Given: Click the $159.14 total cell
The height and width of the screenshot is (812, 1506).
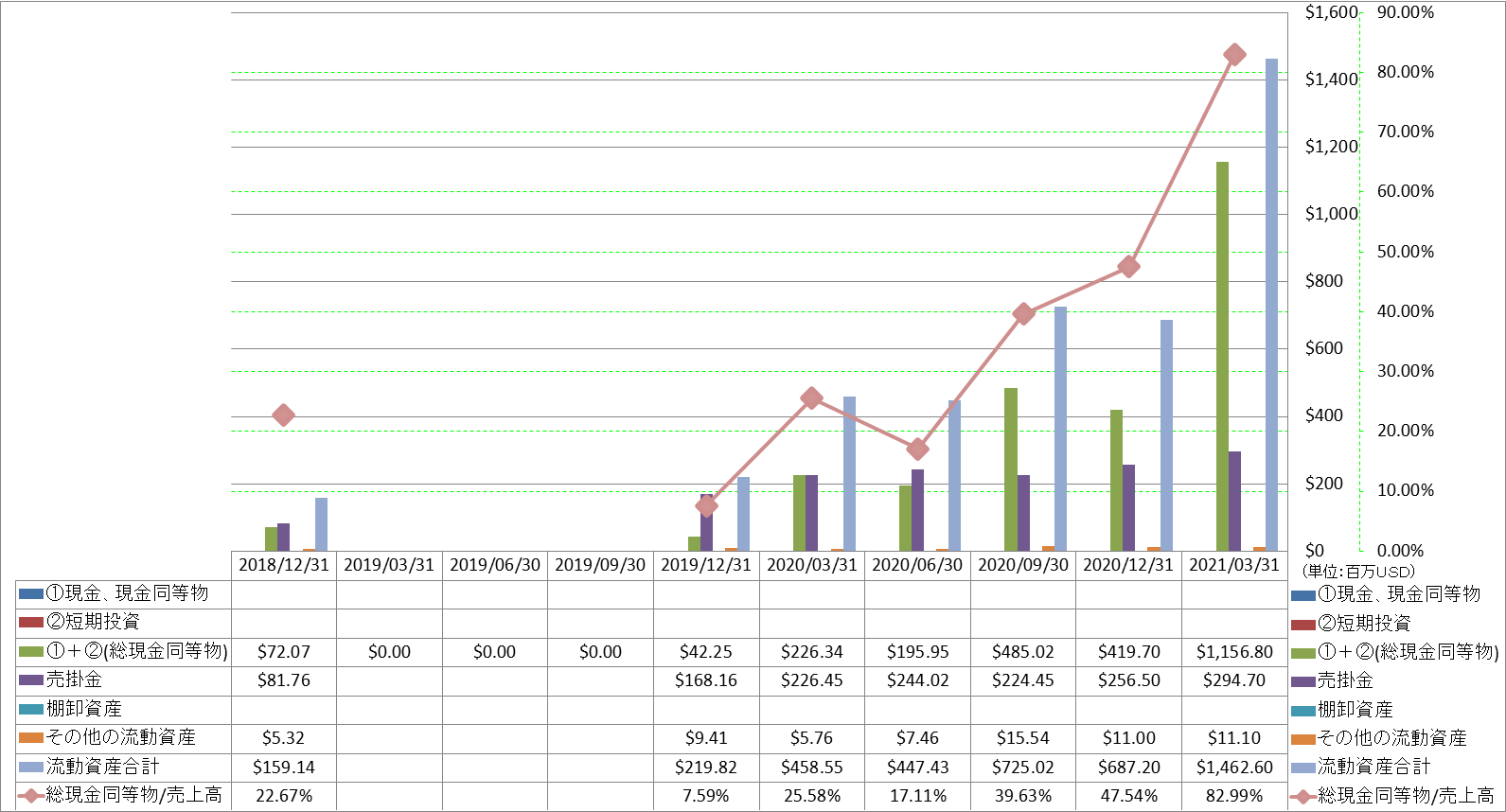Looking at the screenshot, I should pos(284,768).
